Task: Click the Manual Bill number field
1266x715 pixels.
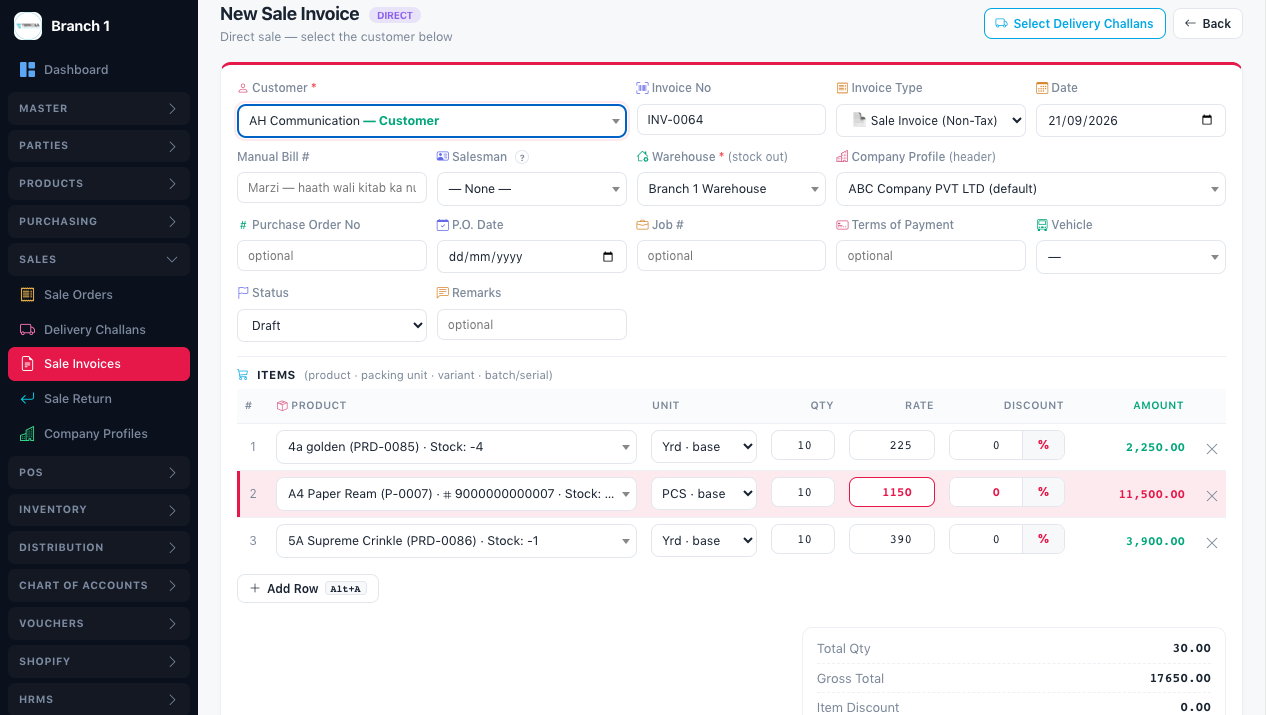Action: point(332,188)
